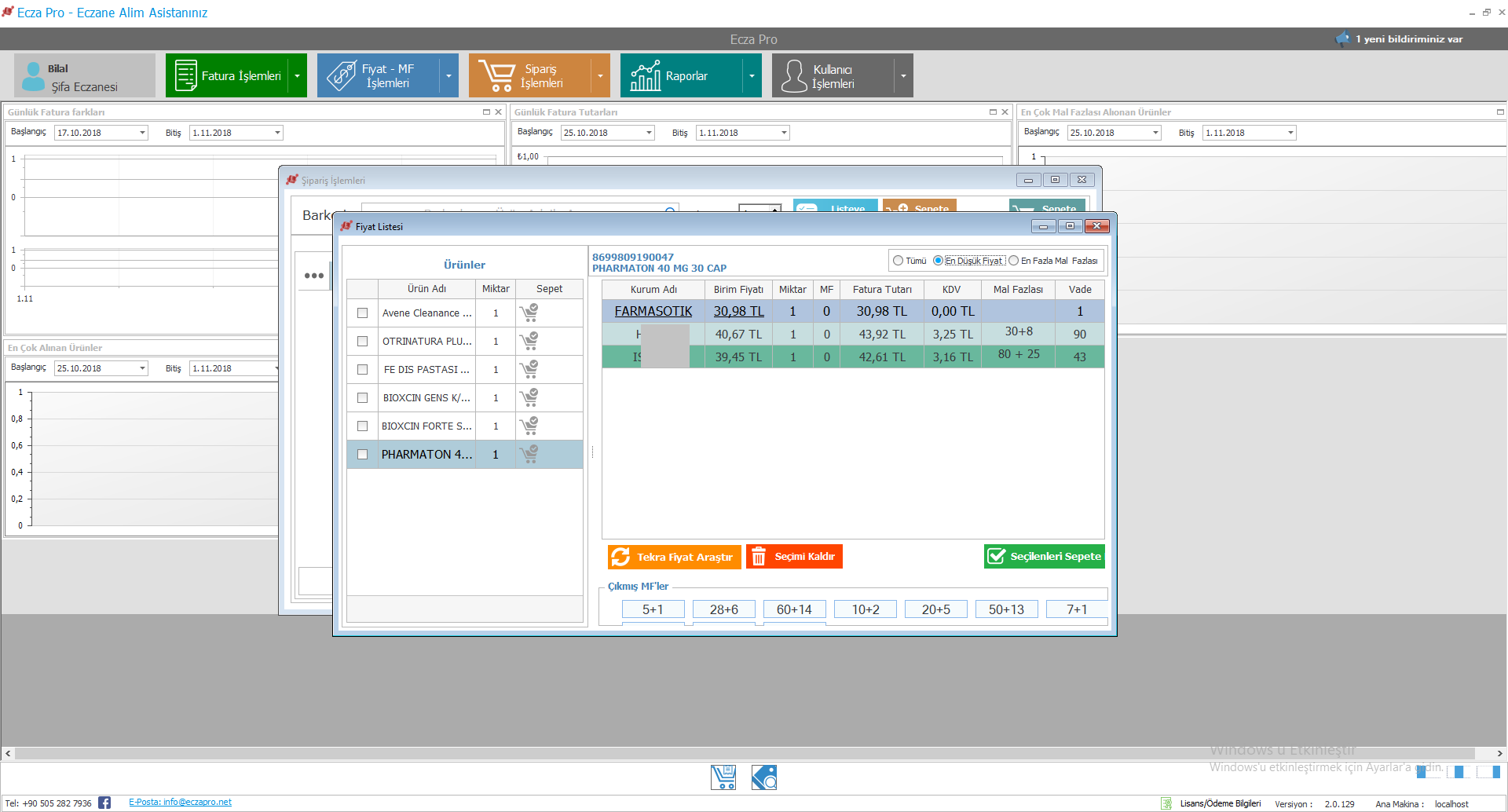This screenshot has width=1508, height=812.
Task: Click cart icon for BIOXCIN FORTE row
Action: (529, 426)
